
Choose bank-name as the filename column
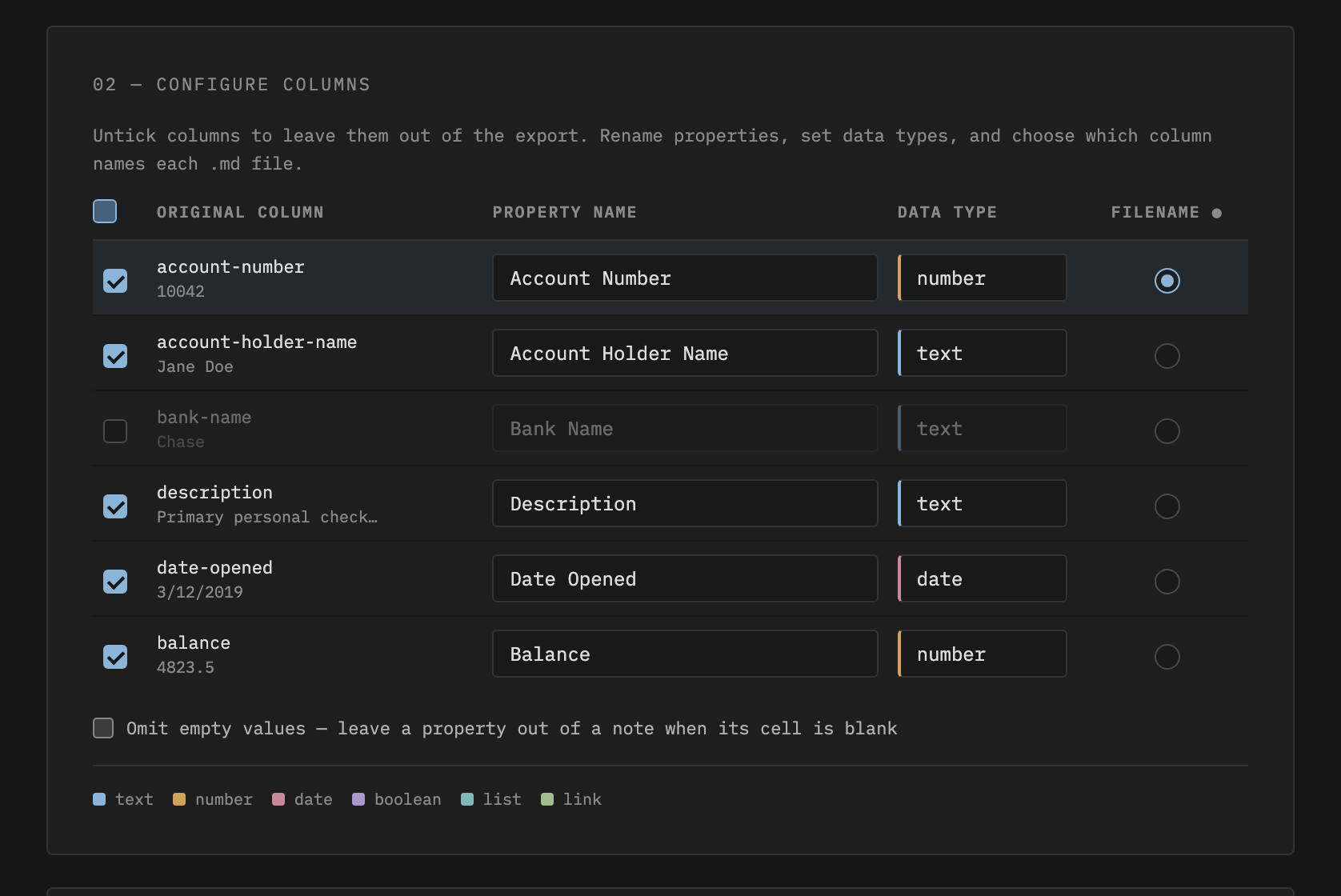pos(1167,431)
